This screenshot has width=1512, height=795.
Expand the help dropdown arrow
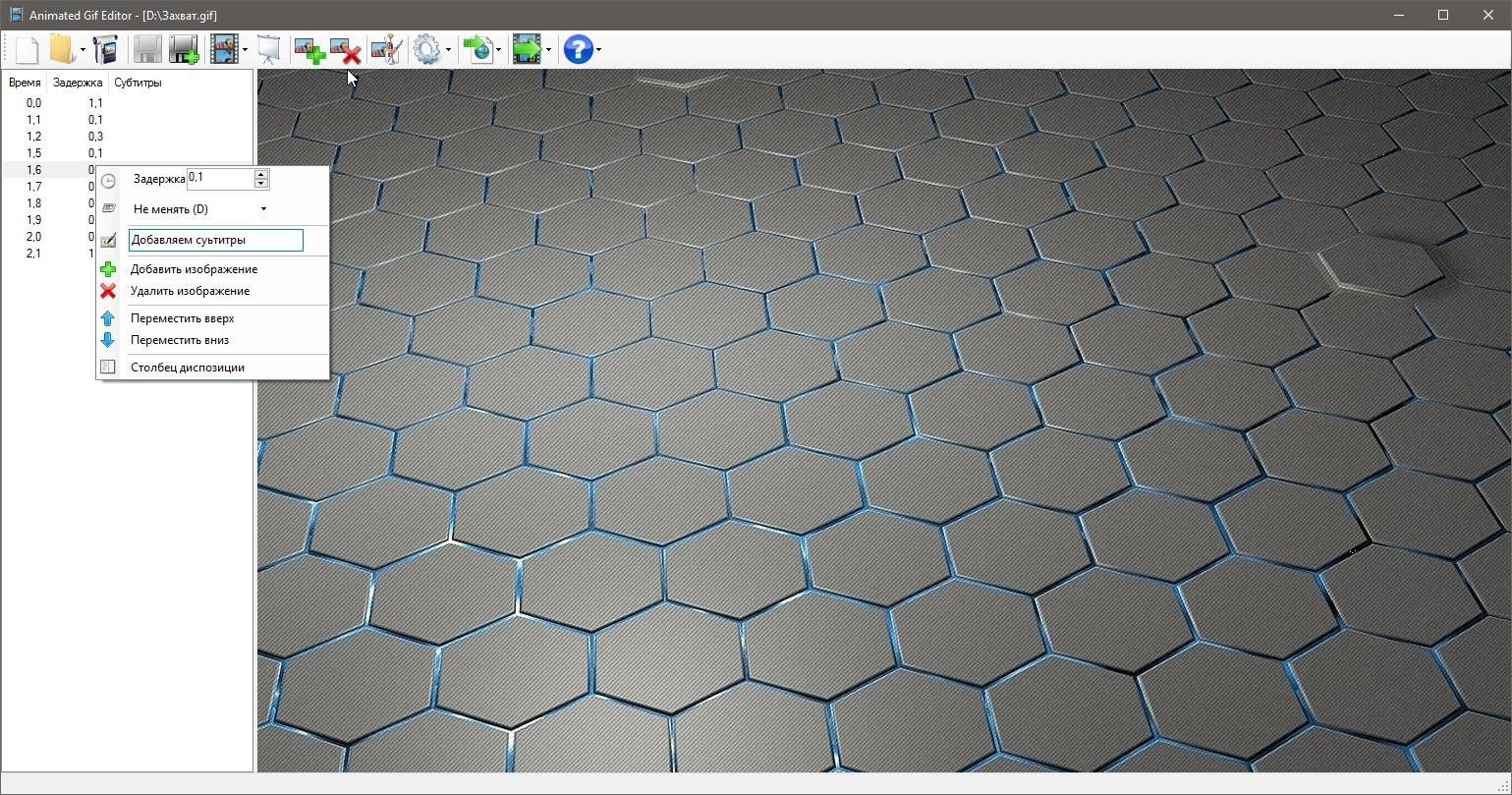pyautogui.click(x=598, y=49)
